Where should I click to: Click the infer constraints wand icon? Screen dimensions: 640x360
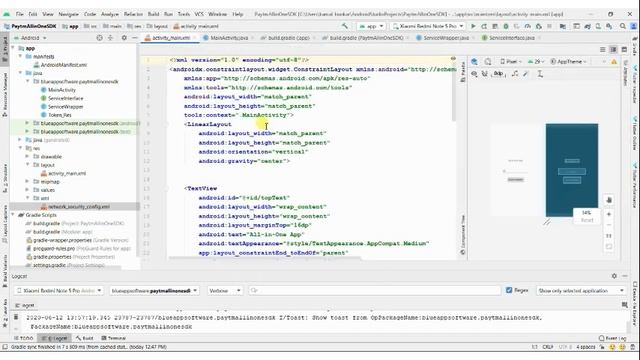point(526,74)
